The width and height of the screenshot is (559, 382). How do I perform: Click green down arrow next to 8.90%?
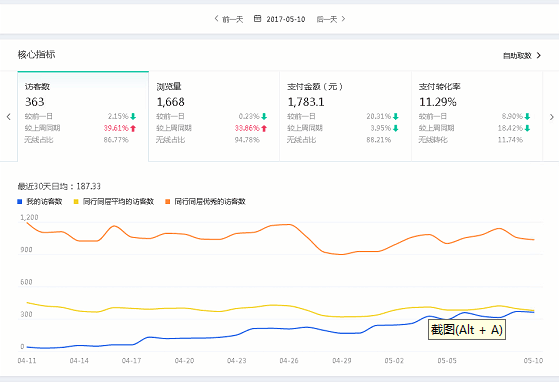[x=527, y=116]
